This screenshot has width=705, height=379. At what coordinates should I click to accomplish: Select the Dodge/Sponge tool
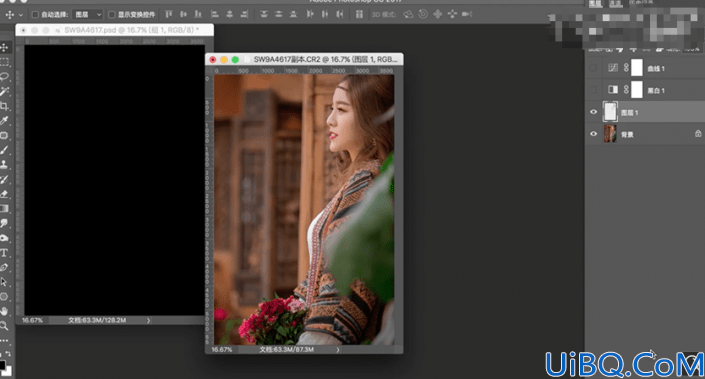coord(4,238)
